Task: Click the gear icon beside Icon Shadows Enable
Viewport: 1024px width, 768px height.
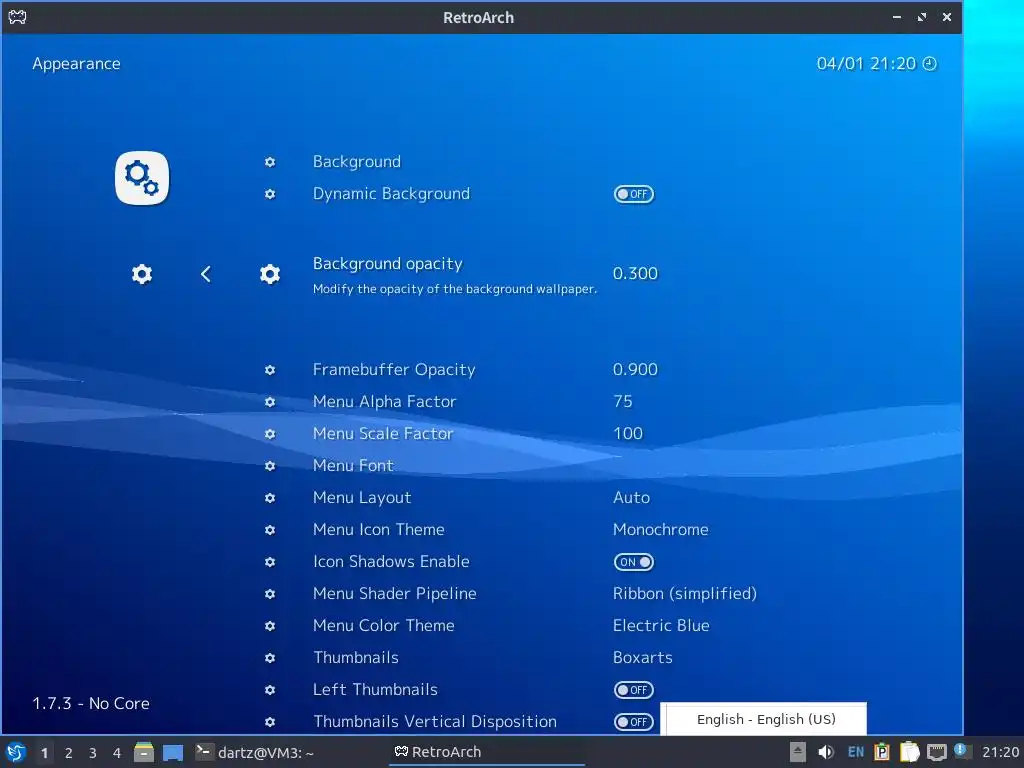Action: click(x=270, y=562)
